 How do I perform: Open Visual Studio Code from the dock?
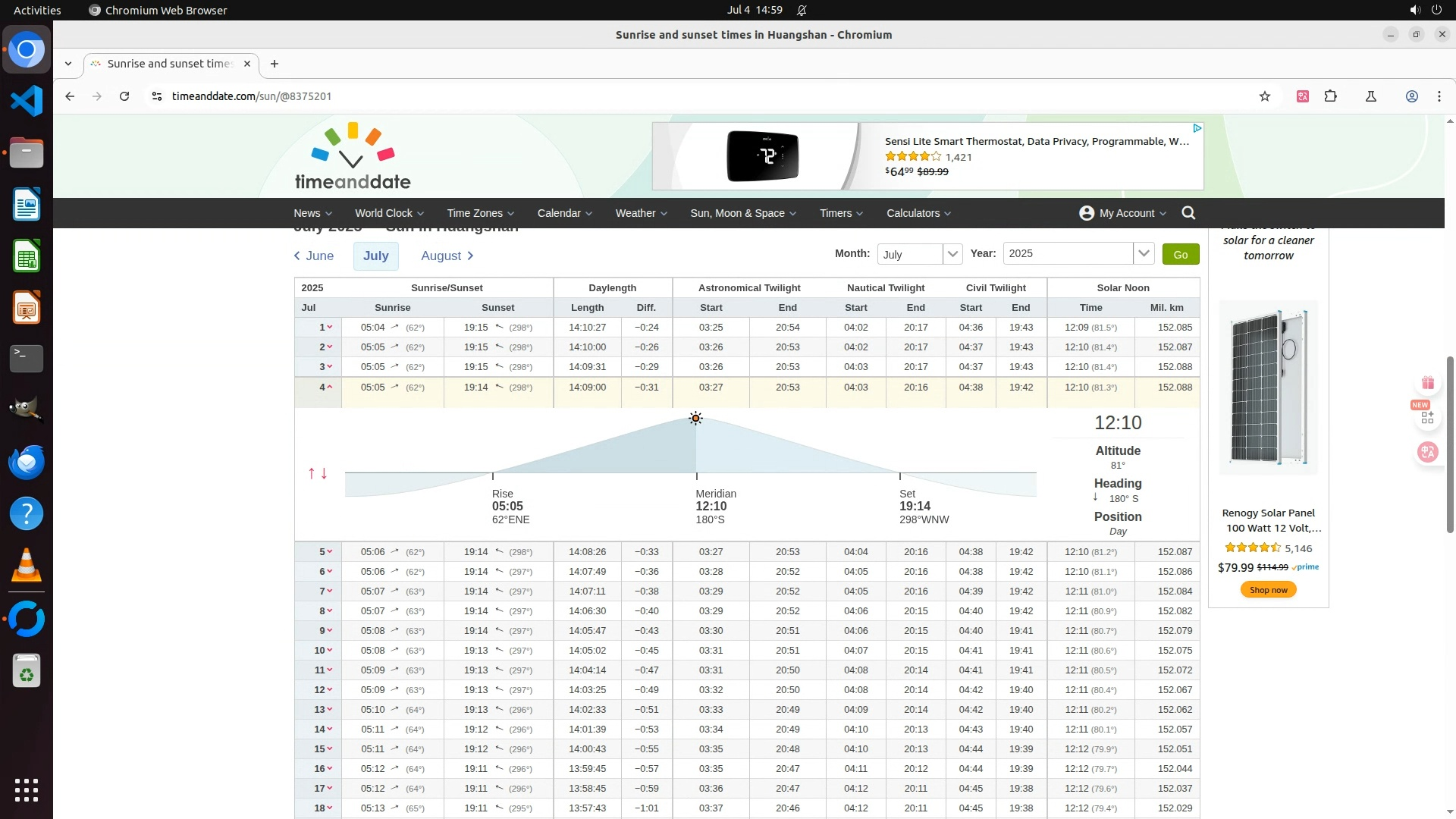point(27,101)
